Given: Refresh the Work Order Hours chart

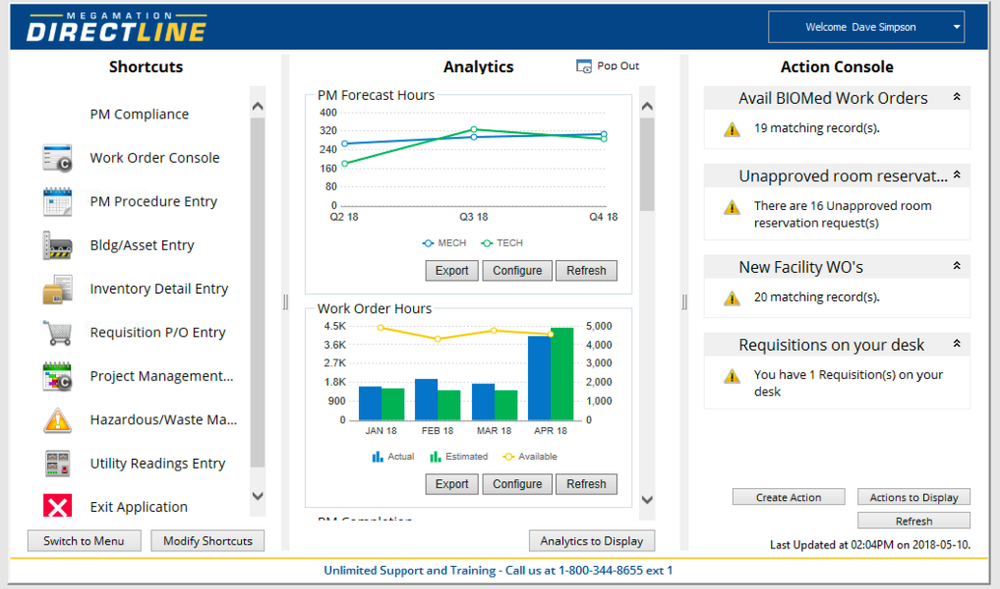Looking at the screenshot, I should click(586, 484).
